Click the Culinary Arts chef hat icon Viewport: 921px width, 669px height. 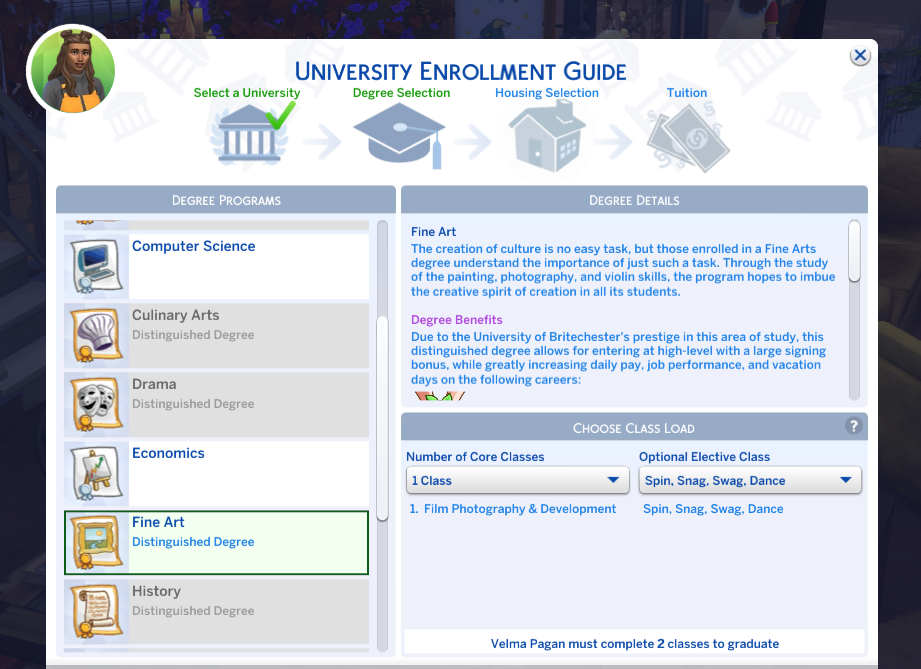coord(96,335)
